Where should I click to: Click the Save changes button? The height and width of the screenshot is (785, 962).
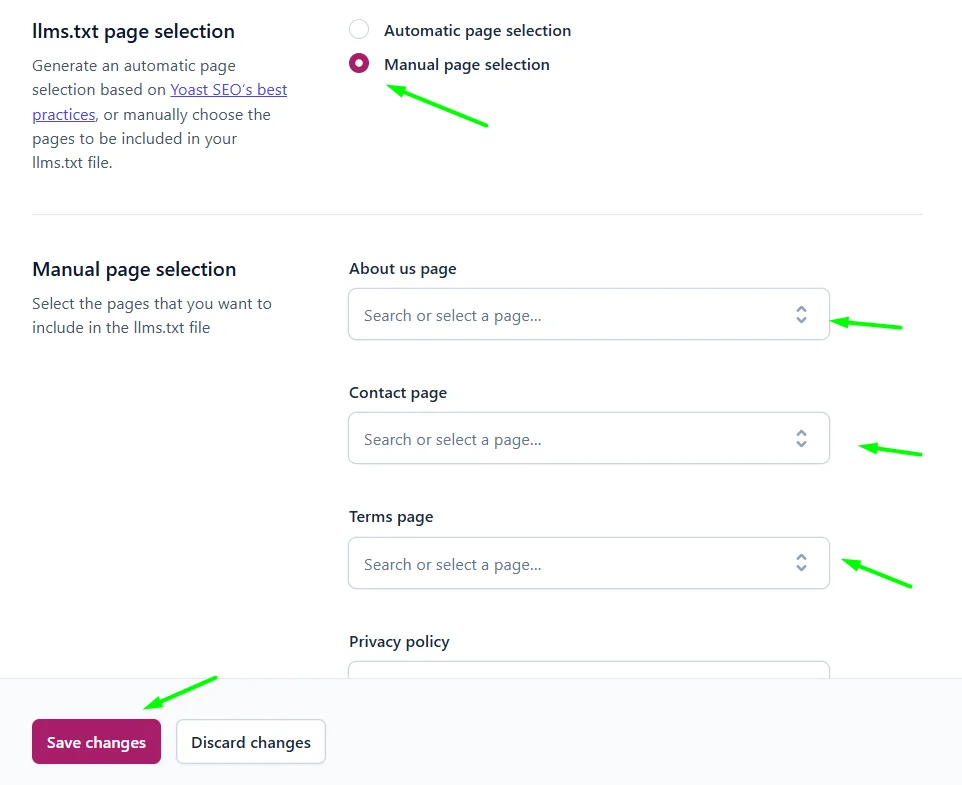pyautogui.click(x=95, y=741)
